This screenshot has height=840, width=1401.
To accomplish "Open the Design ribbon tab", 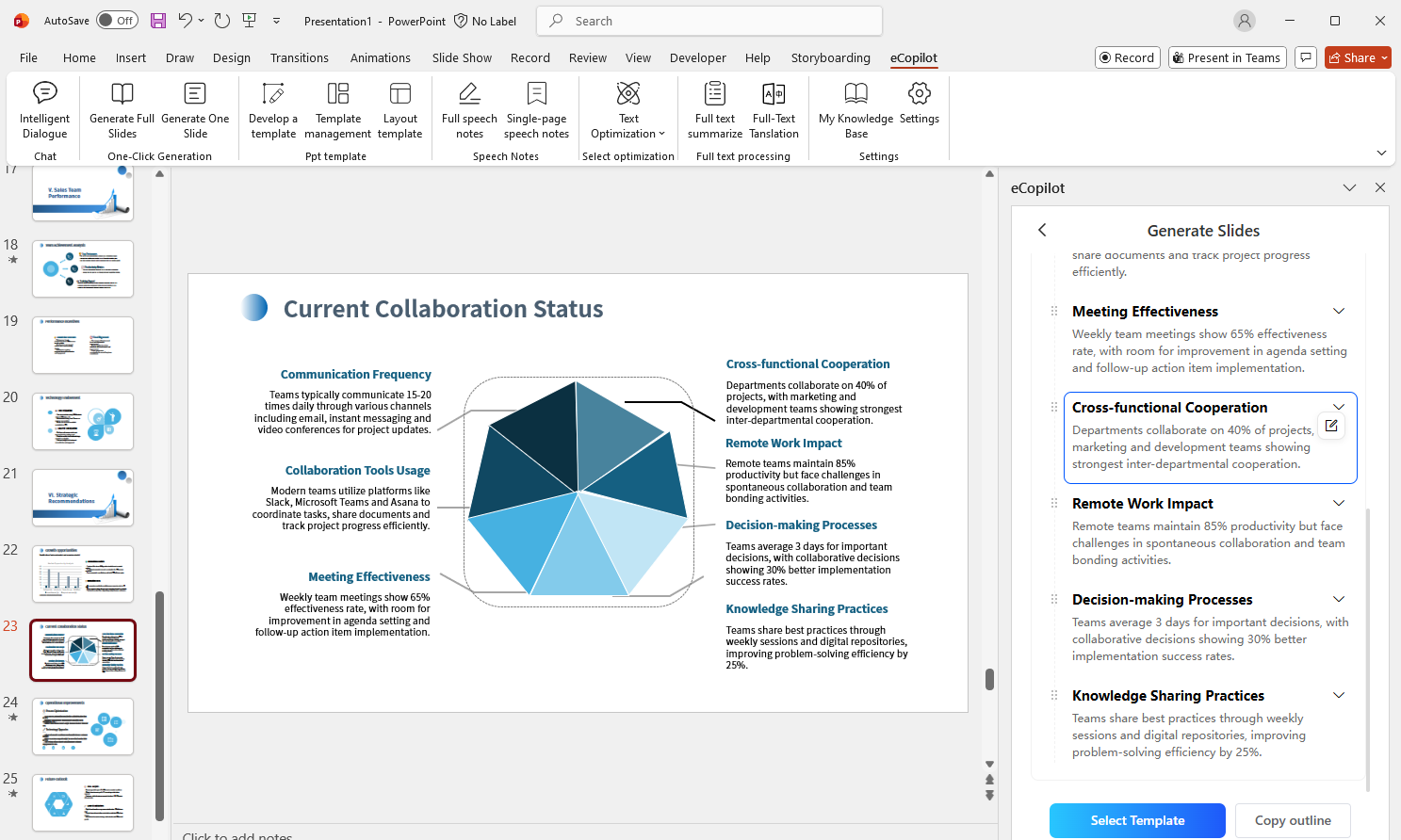I will tap(232, 57).
